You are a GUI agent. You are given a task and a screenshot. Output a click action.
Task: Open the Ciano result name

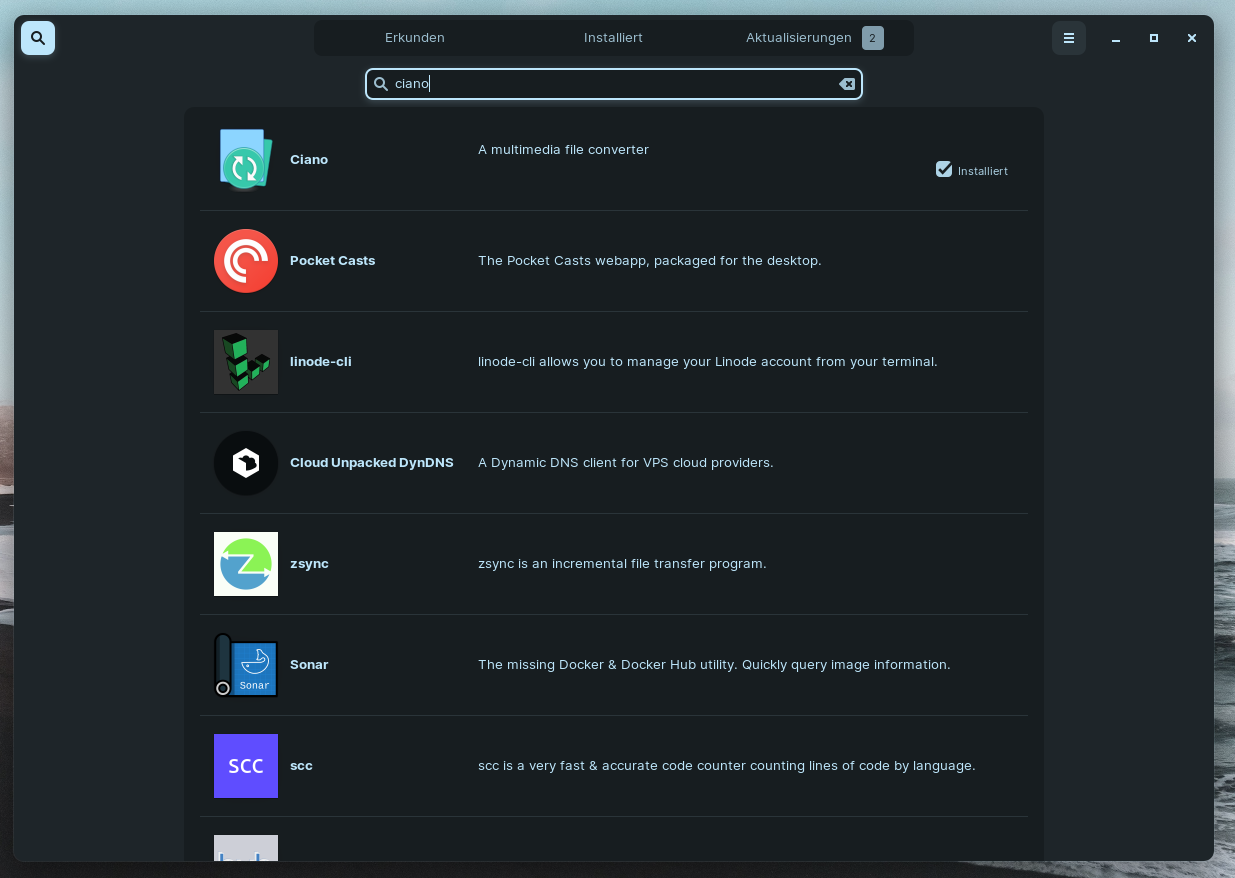309,160
